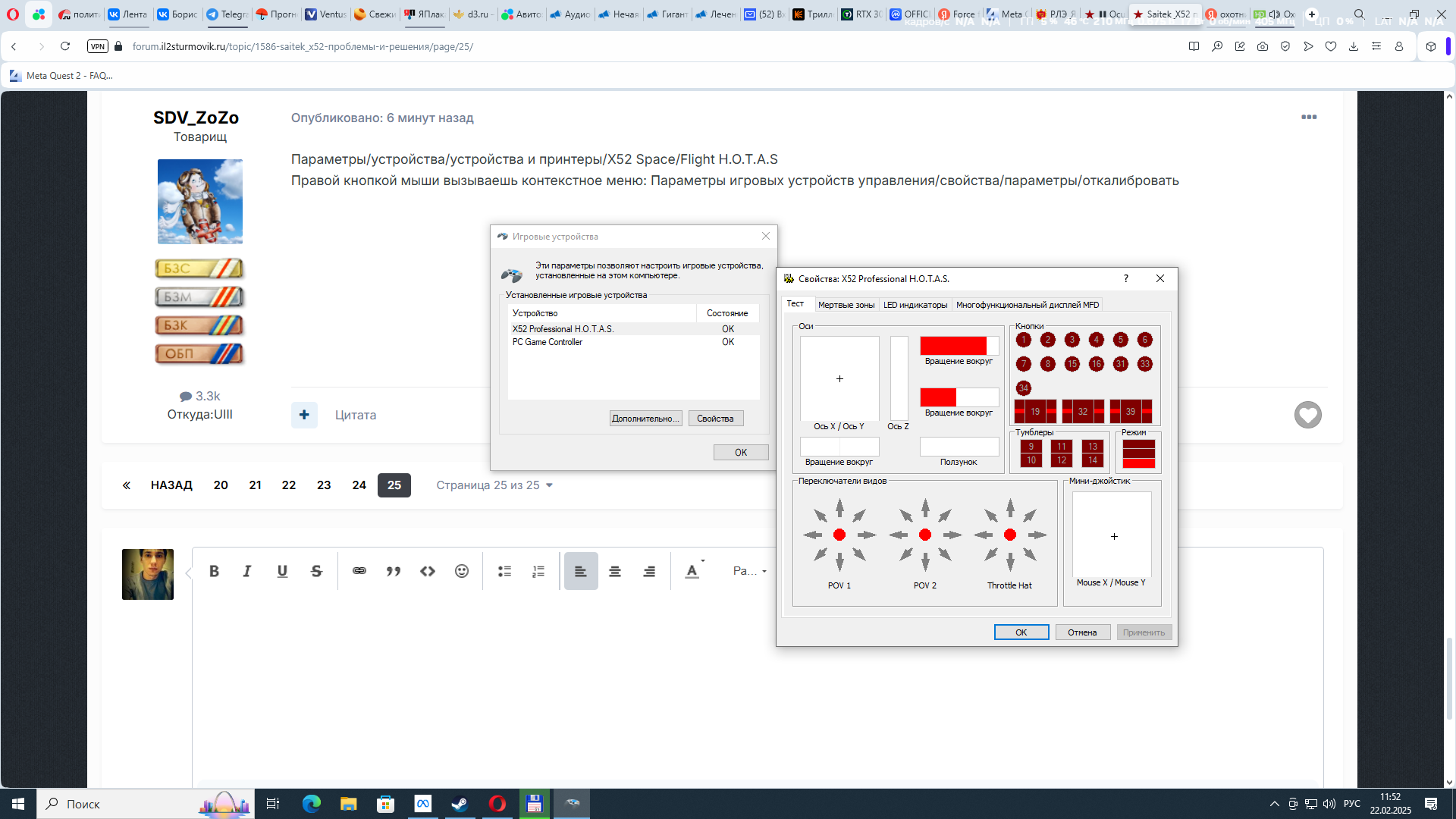Reload the forum page
1456x819 pixels.
click(x=65, y=46)
